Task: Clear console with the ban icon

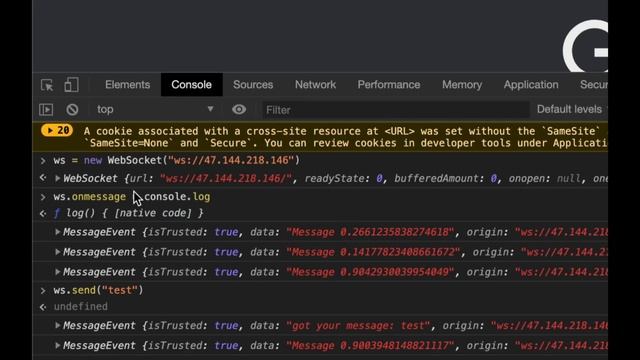Action: [x=72, y=109]
